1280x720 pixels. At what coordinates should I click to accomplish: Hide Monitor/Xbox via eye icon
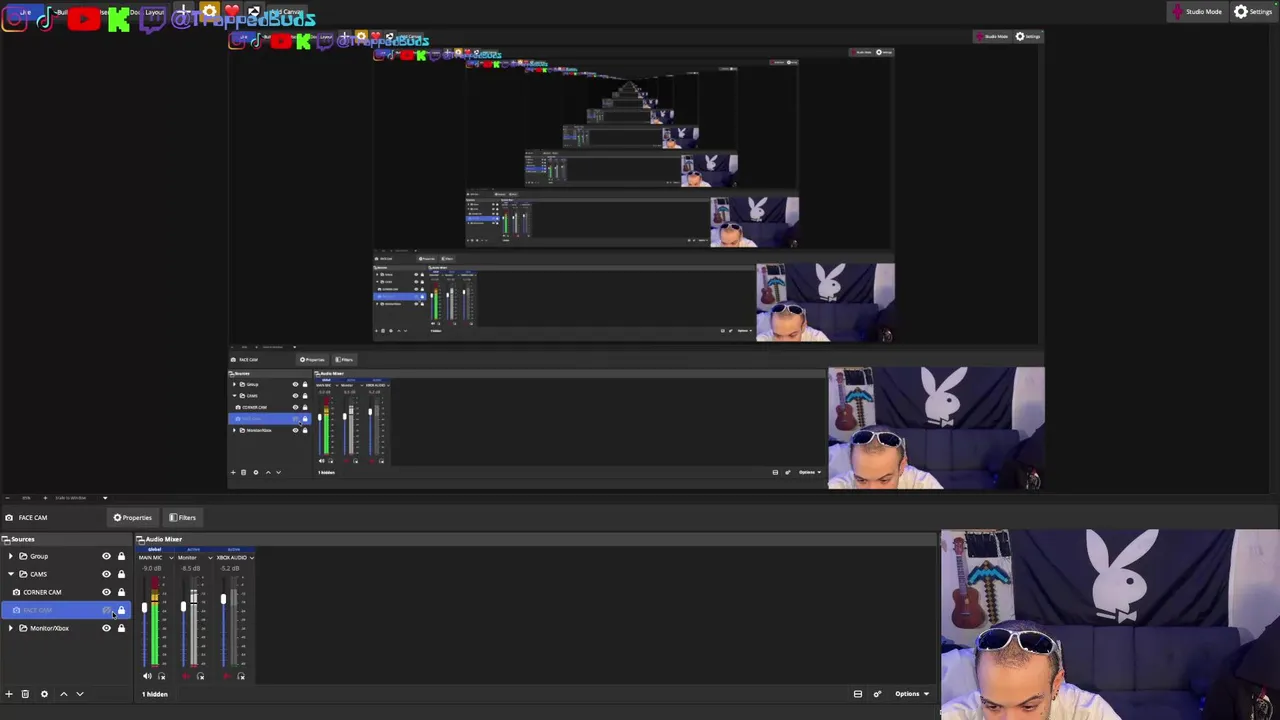coord(106,628)
